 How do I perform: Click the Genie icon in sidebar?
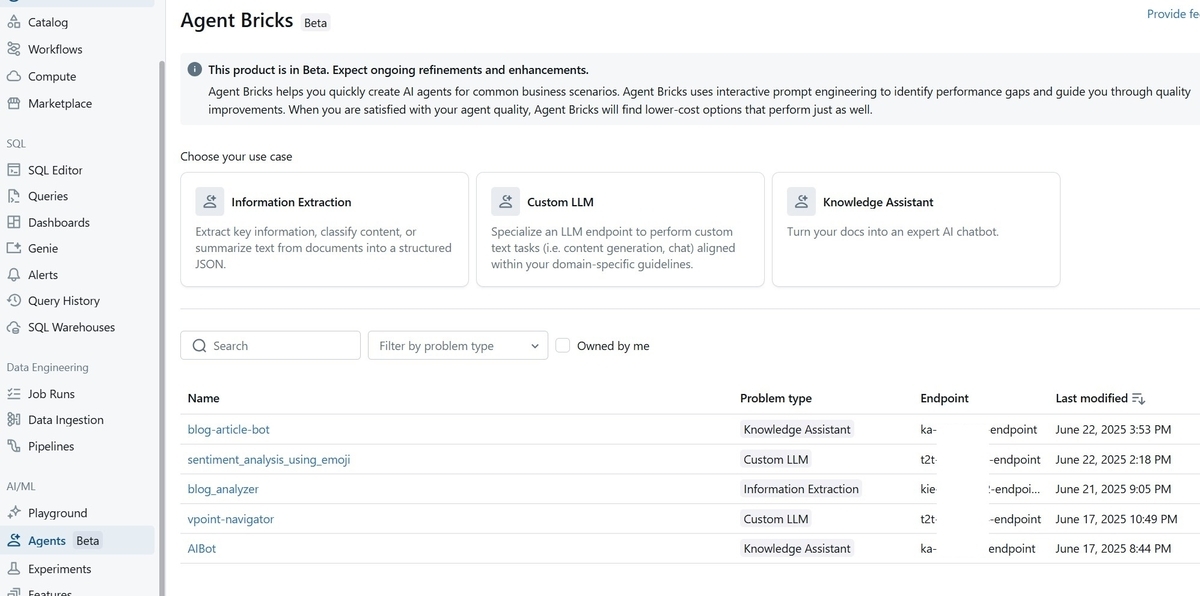(x=14, y=248)
